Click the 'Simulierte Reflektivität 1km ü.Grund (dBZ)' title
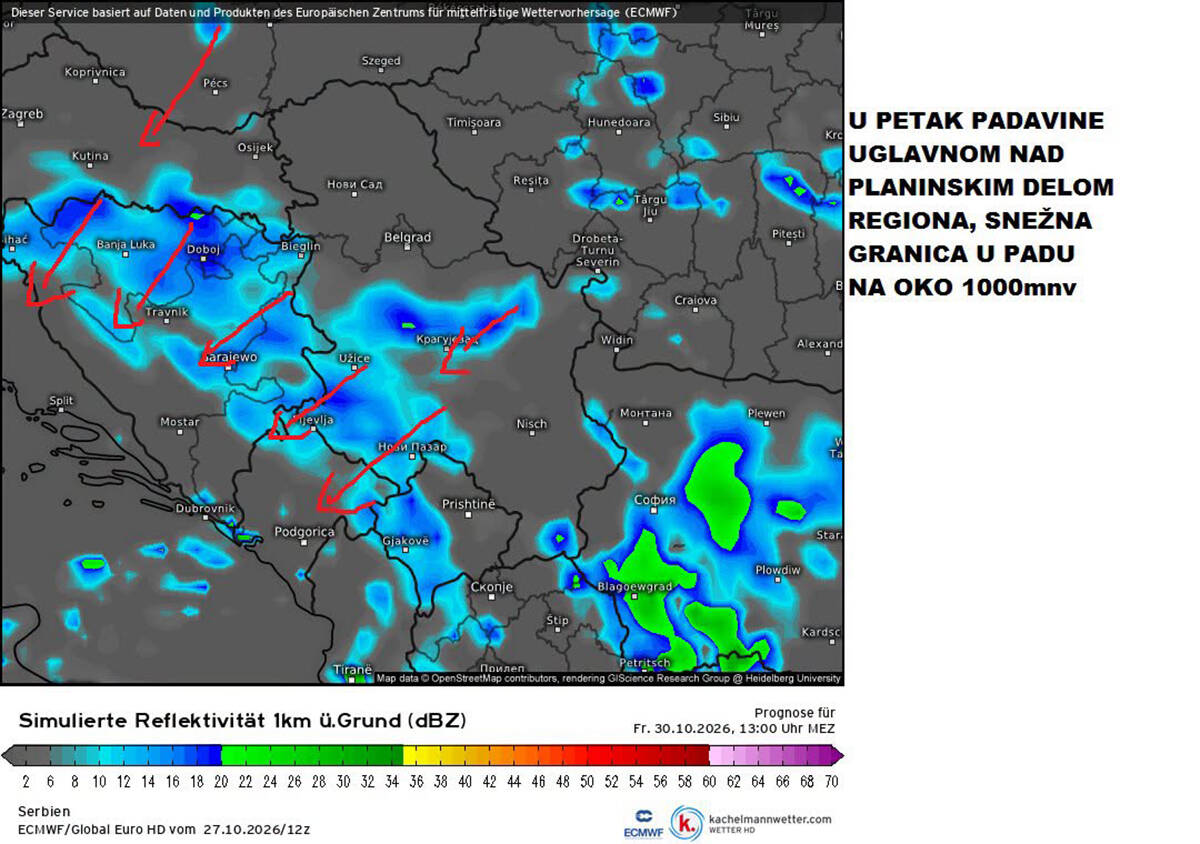Image resolution: width=1200 pixels, height=844 pixels. coord(242,721)
